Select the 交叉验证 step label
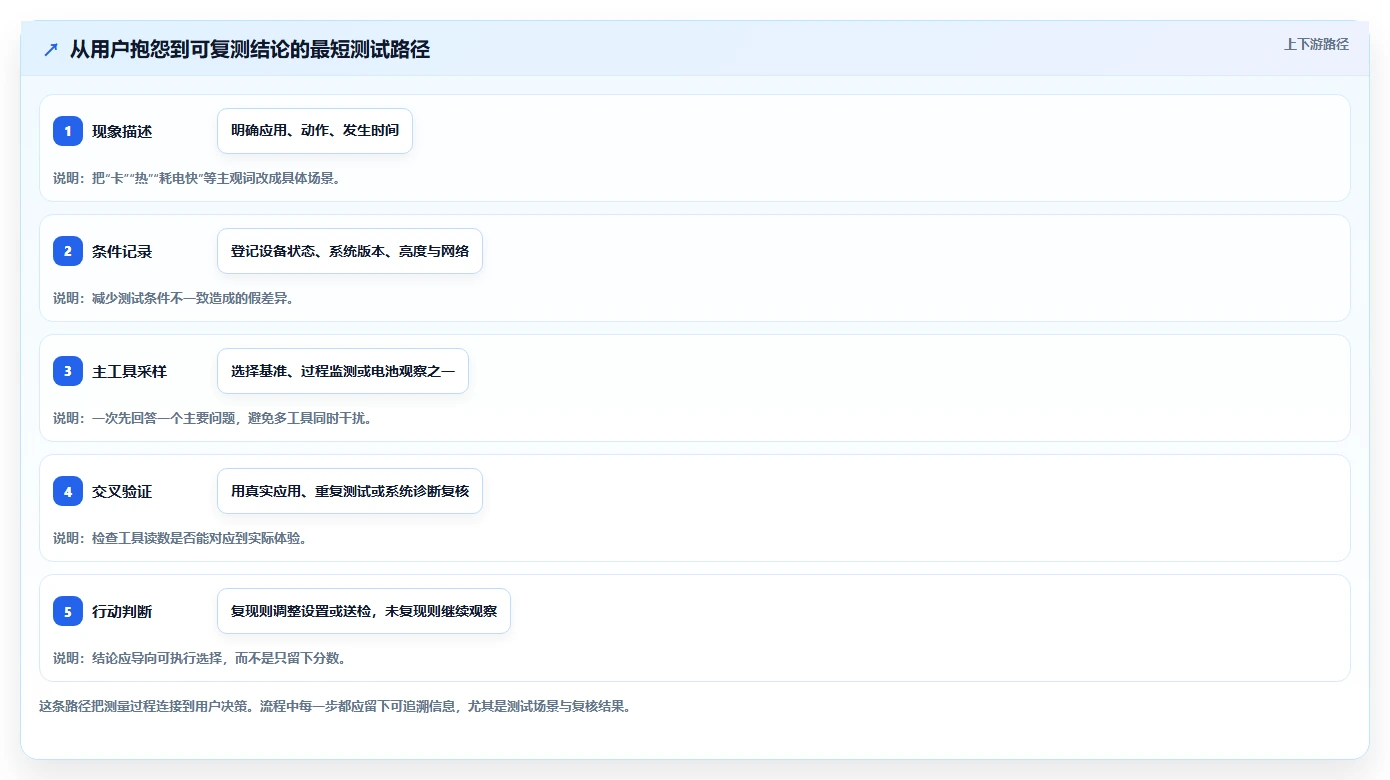The width and height of the screenshot is (1390, 780). point(122,491)
